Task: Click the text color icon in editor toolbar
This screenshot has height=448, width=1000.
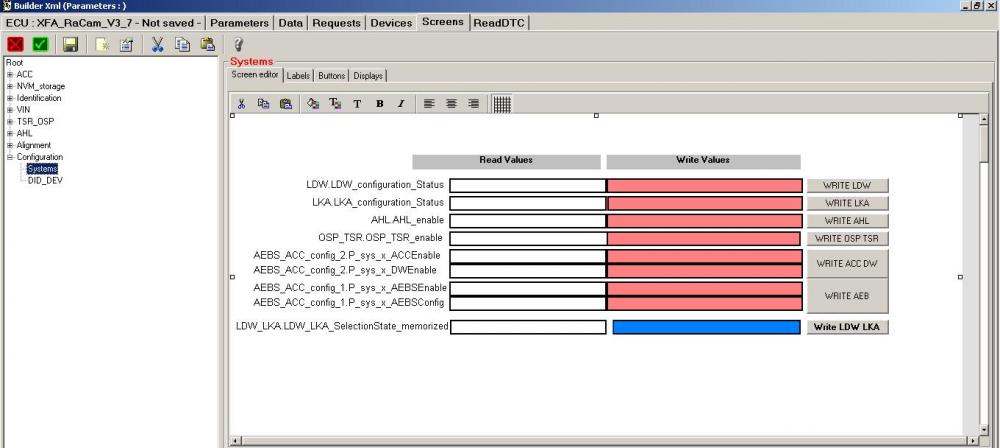Action: (x=335, y=103)
